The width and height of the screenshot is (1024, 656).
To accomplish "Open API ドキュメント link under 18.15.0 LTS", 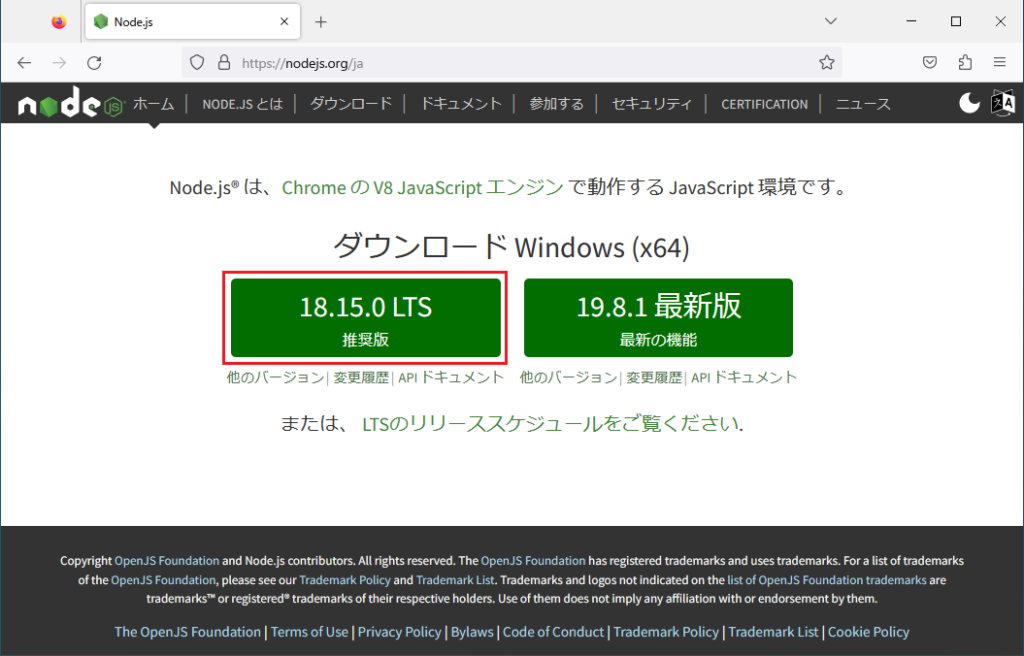I will tap(451, 378).
